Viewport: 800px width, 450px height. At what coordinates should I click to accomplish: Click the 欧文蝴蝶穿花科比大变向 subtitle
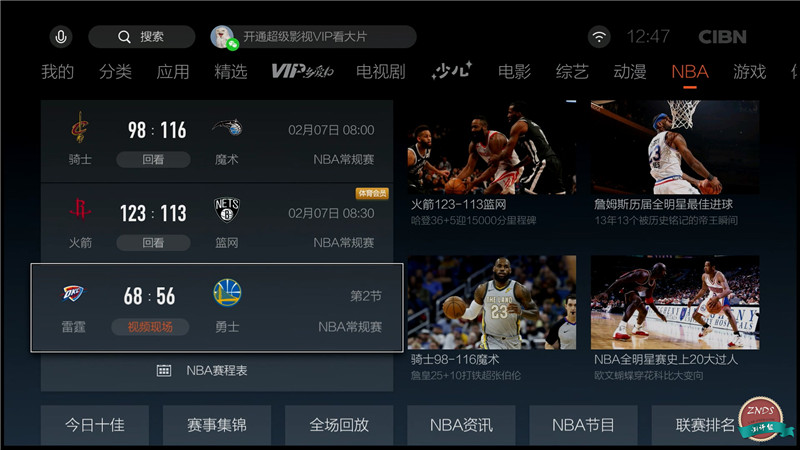648,376
